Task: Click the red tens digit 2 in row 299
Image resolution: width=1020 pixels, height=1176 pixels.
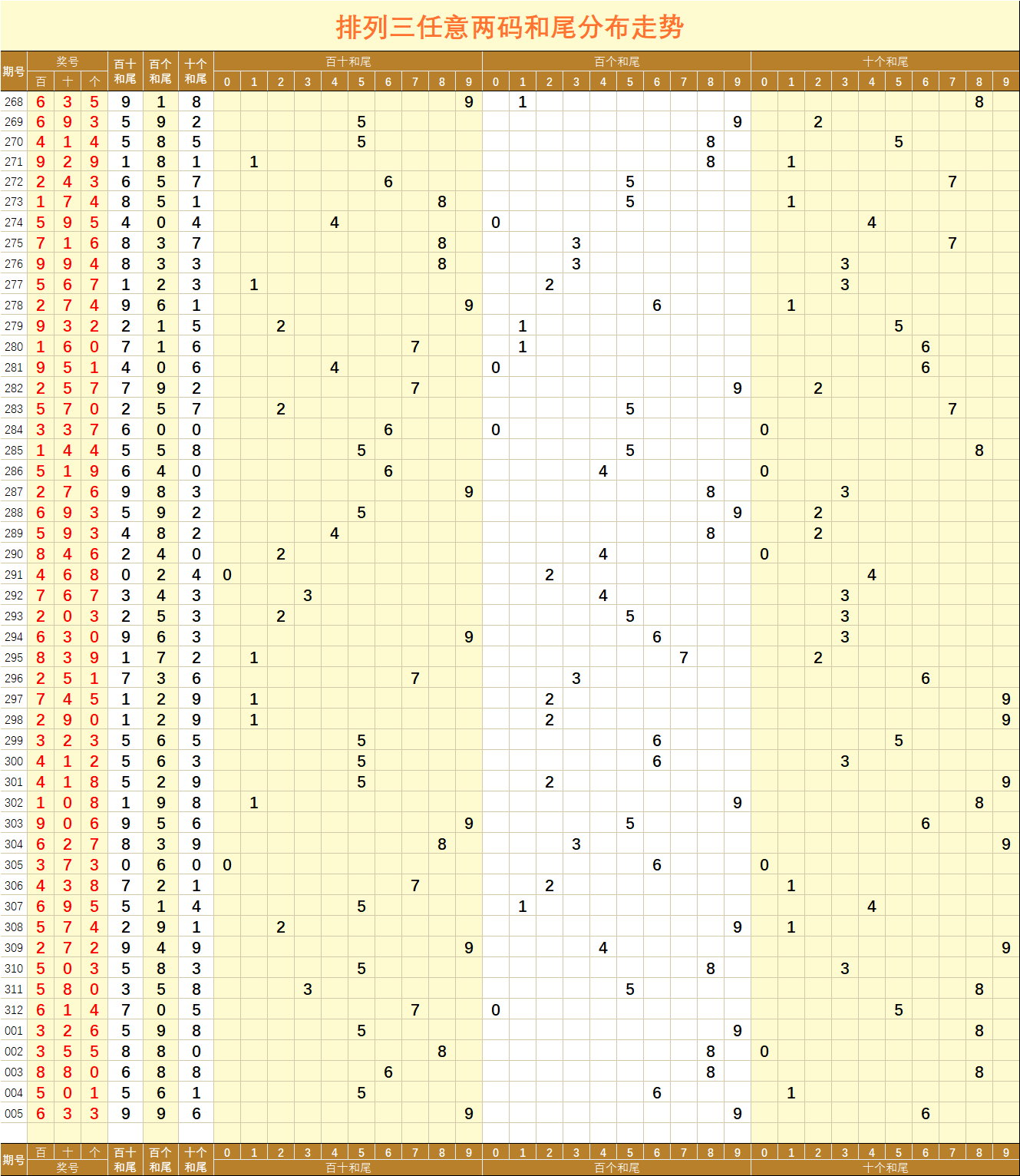Action: coord(68,741)
